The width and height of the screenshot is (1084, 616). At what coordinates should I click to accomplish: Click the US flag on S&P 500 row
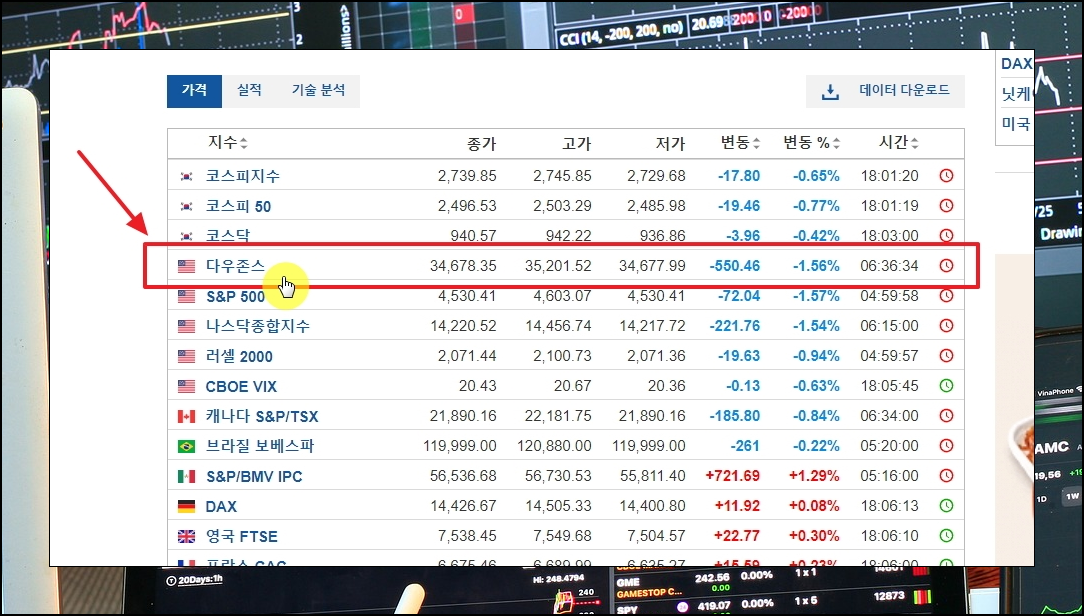[x=186, y=297]
